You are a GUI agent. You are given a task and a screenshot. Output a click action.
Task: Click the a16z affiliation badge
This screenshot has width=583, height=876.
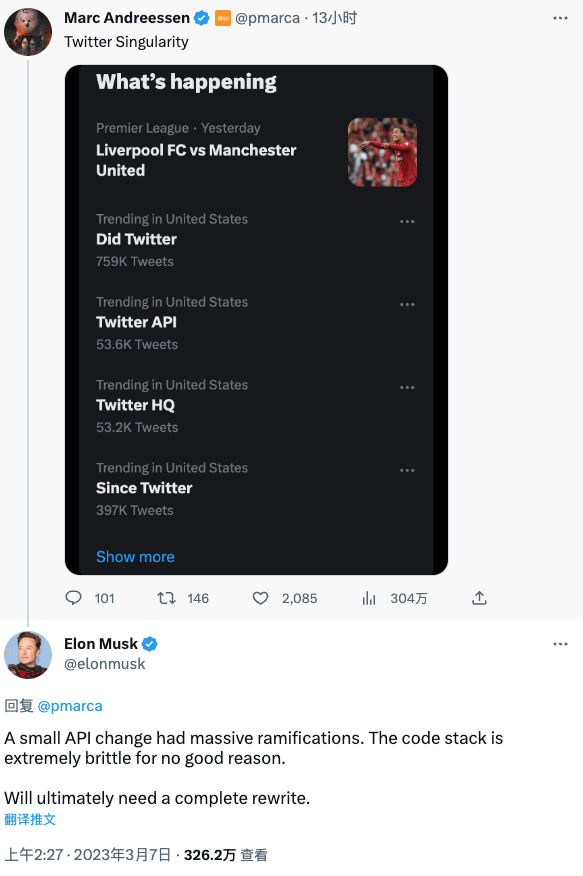point(223,18)
